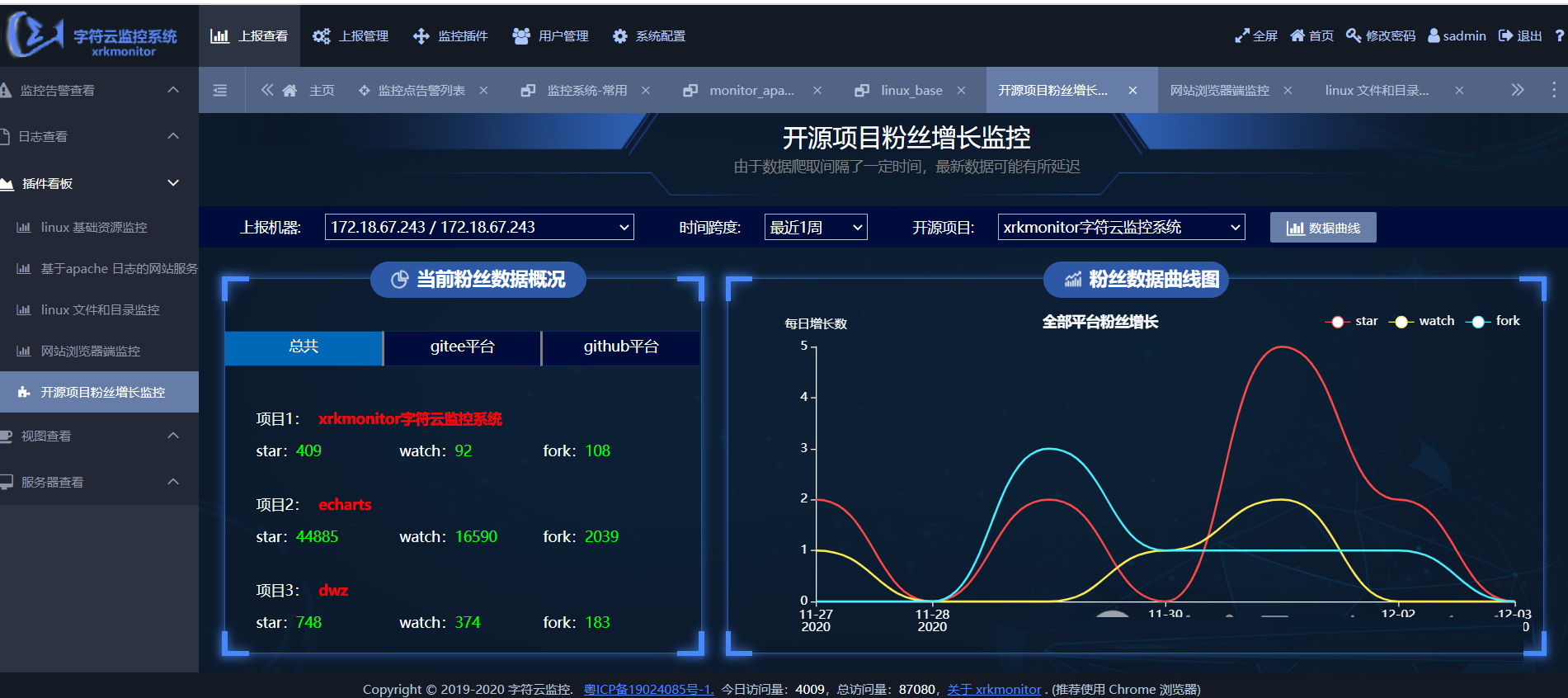Open the 监控插件 top menu

click(450, 36)
